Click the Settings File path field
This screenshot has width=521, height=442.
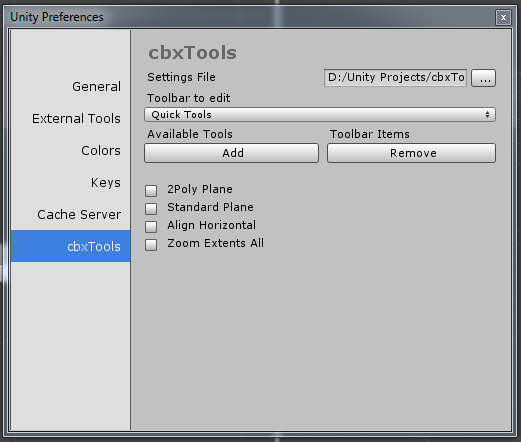(395, 78)
